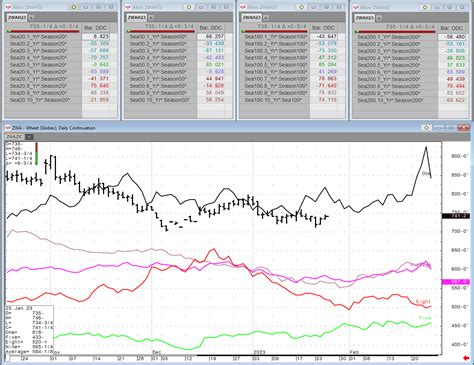Click the 'Dec' month label on the chart time axis

[156, 352]
